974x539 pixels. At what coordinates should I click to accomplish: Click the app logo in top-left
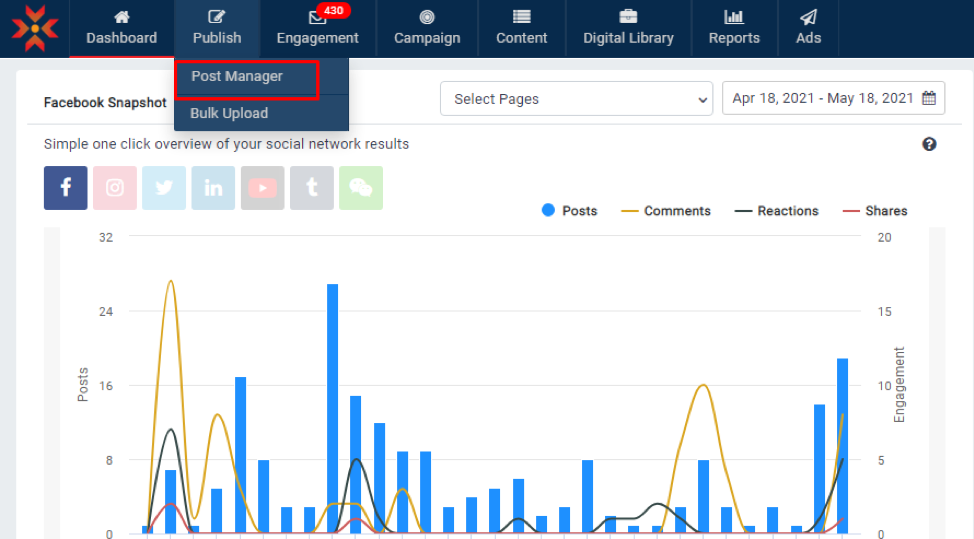[34, 28]
